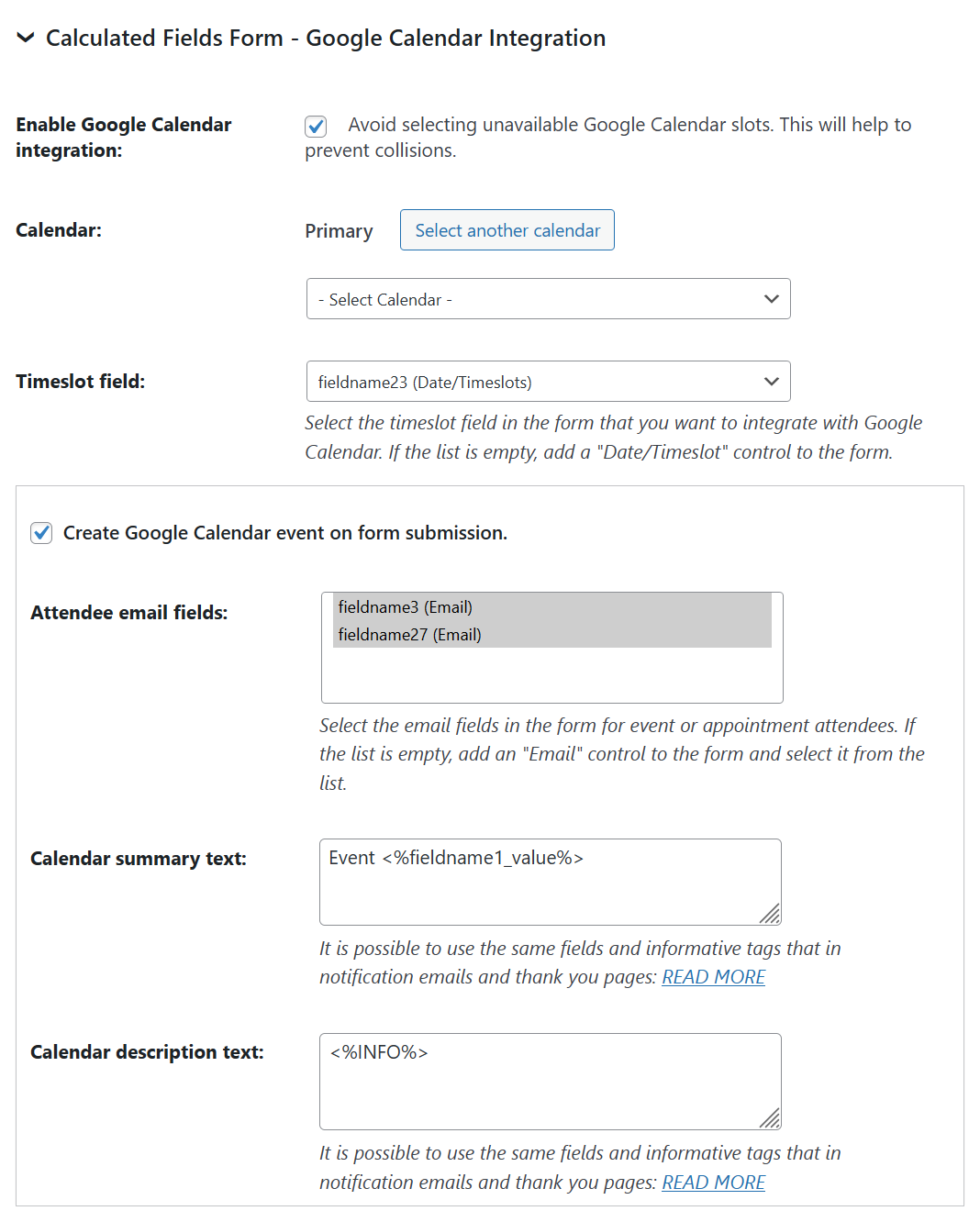
Task: Click inside Calendar description text box
Action: pyautogui.click(x=549, y=1081)
